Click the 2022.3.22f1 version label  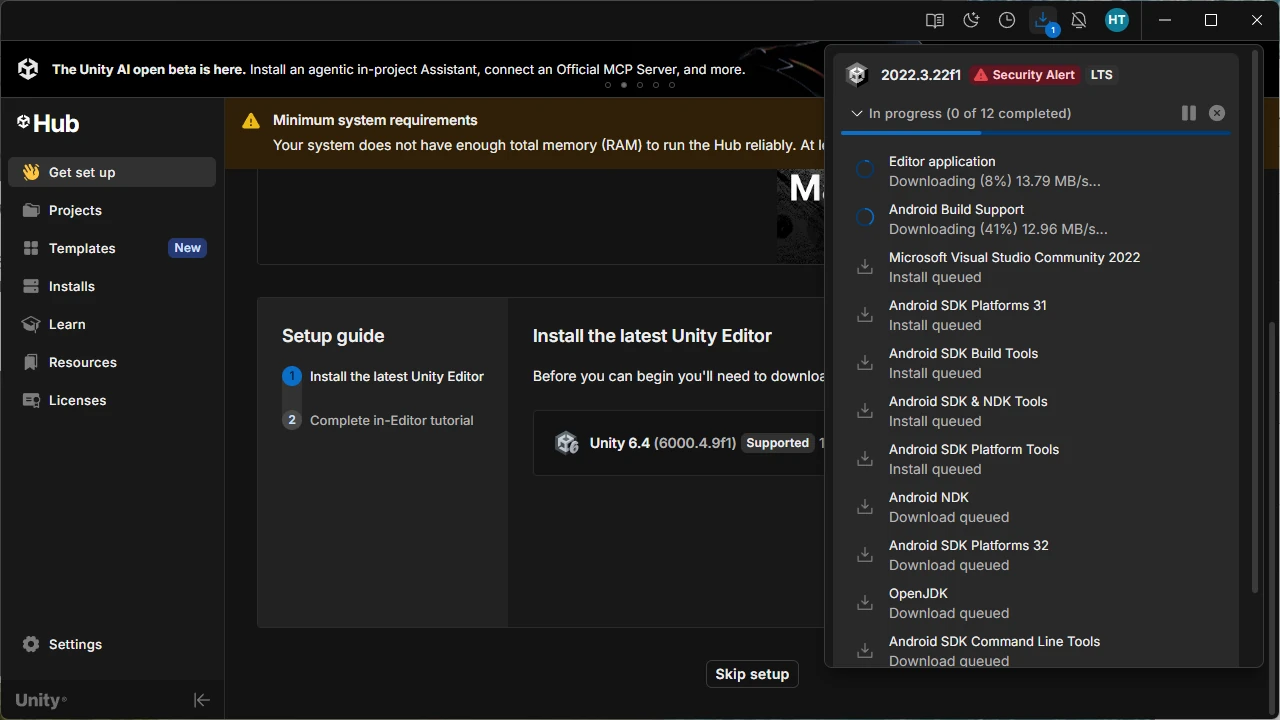coord(921,75)
